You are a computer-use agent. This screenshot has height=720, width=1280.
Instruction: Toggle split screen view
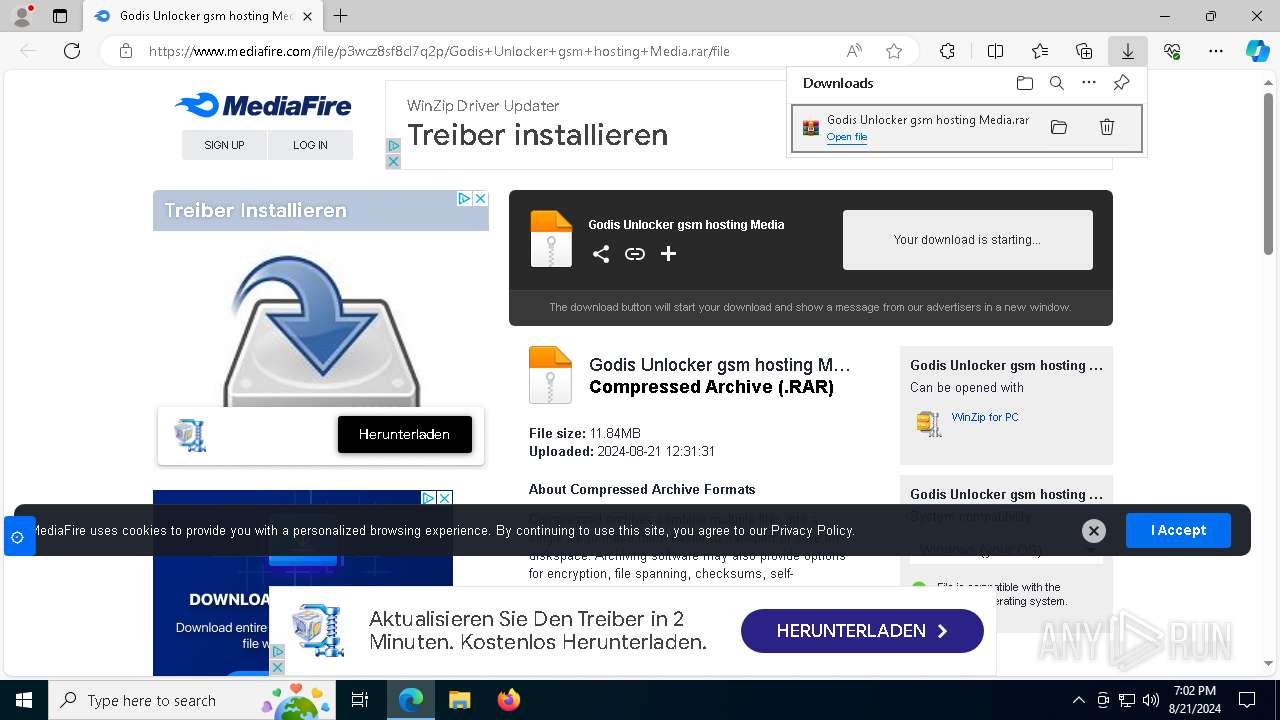(995, 51)
